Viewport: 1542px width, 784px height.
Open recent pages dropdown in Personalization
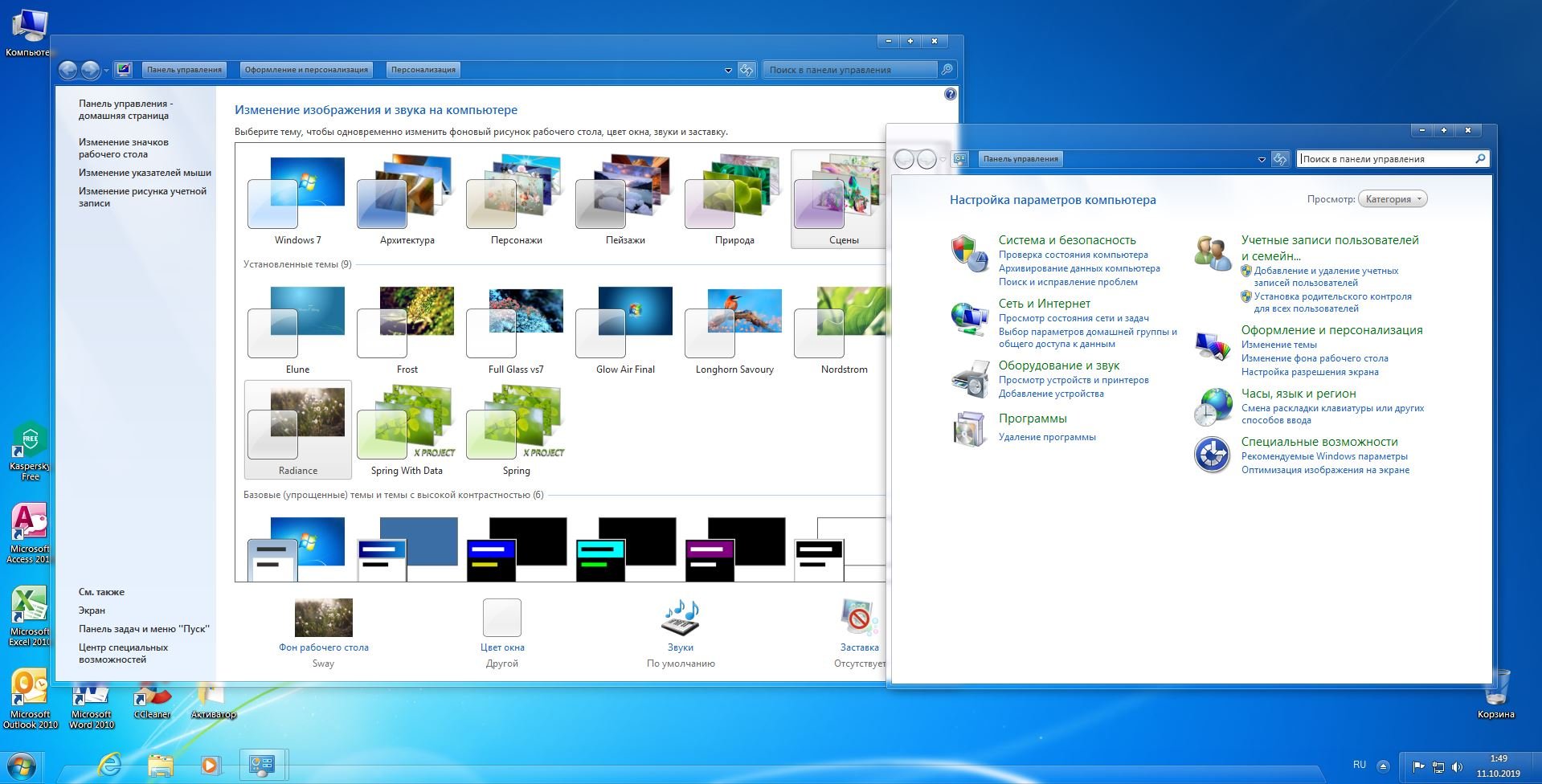pyautogui.click(x=106, y=71)
